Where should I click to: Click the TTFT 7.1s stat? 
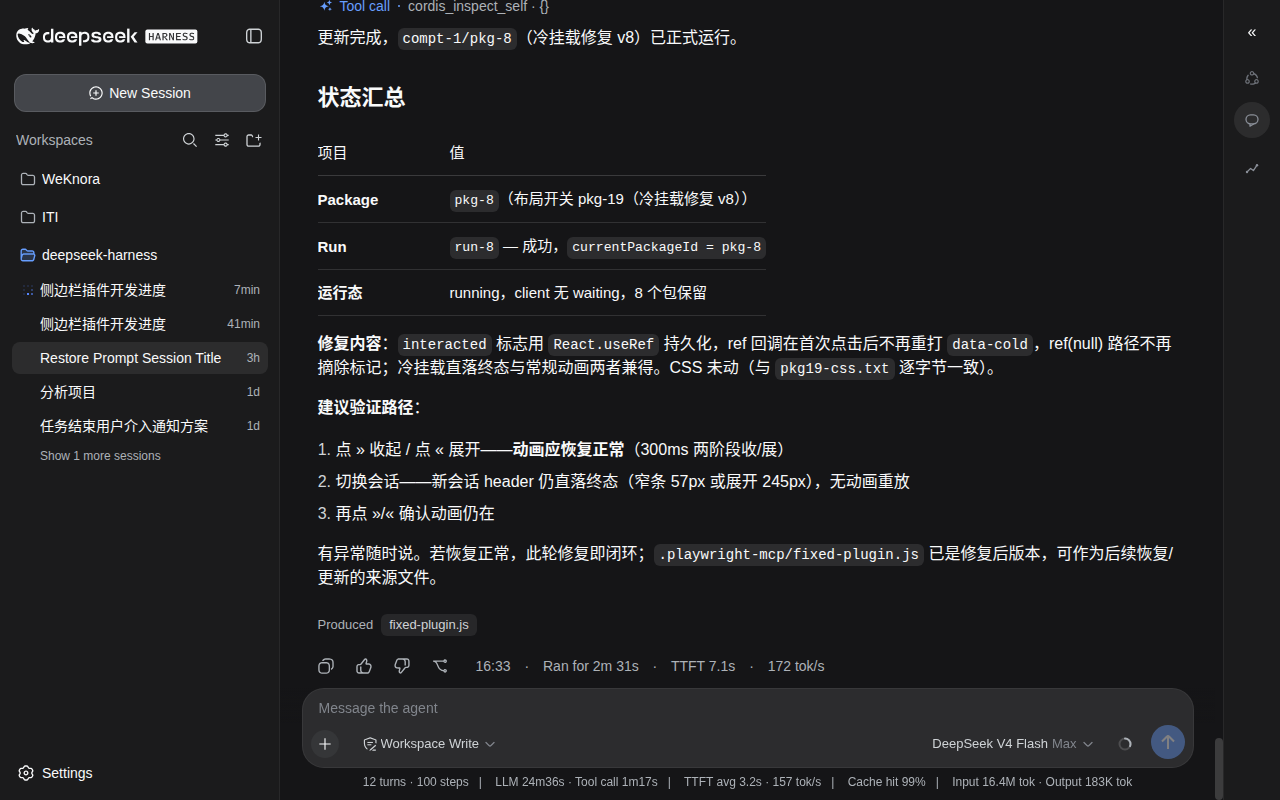pos(703,666)
